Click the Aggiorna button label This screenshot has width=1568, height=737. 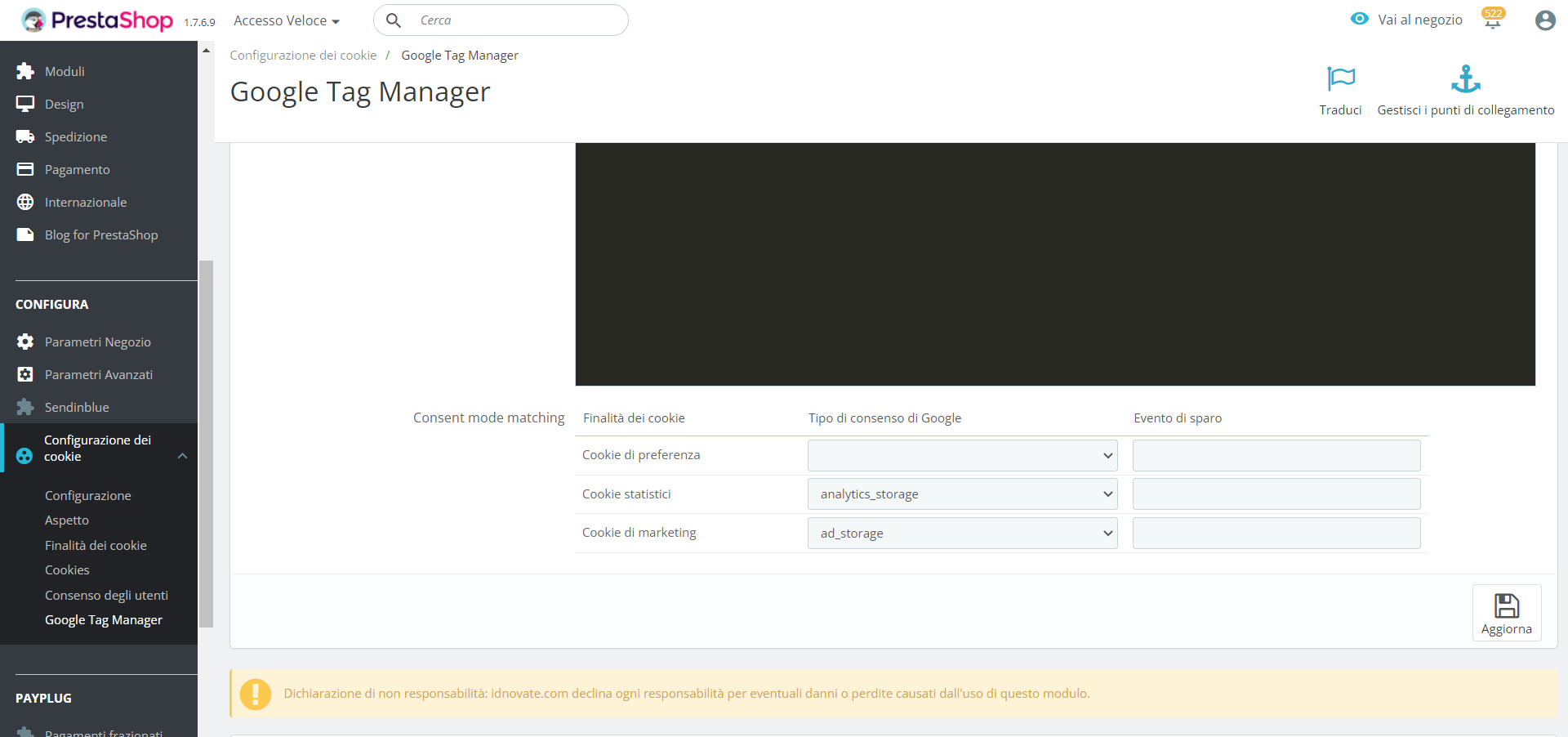coord(1507,629)
